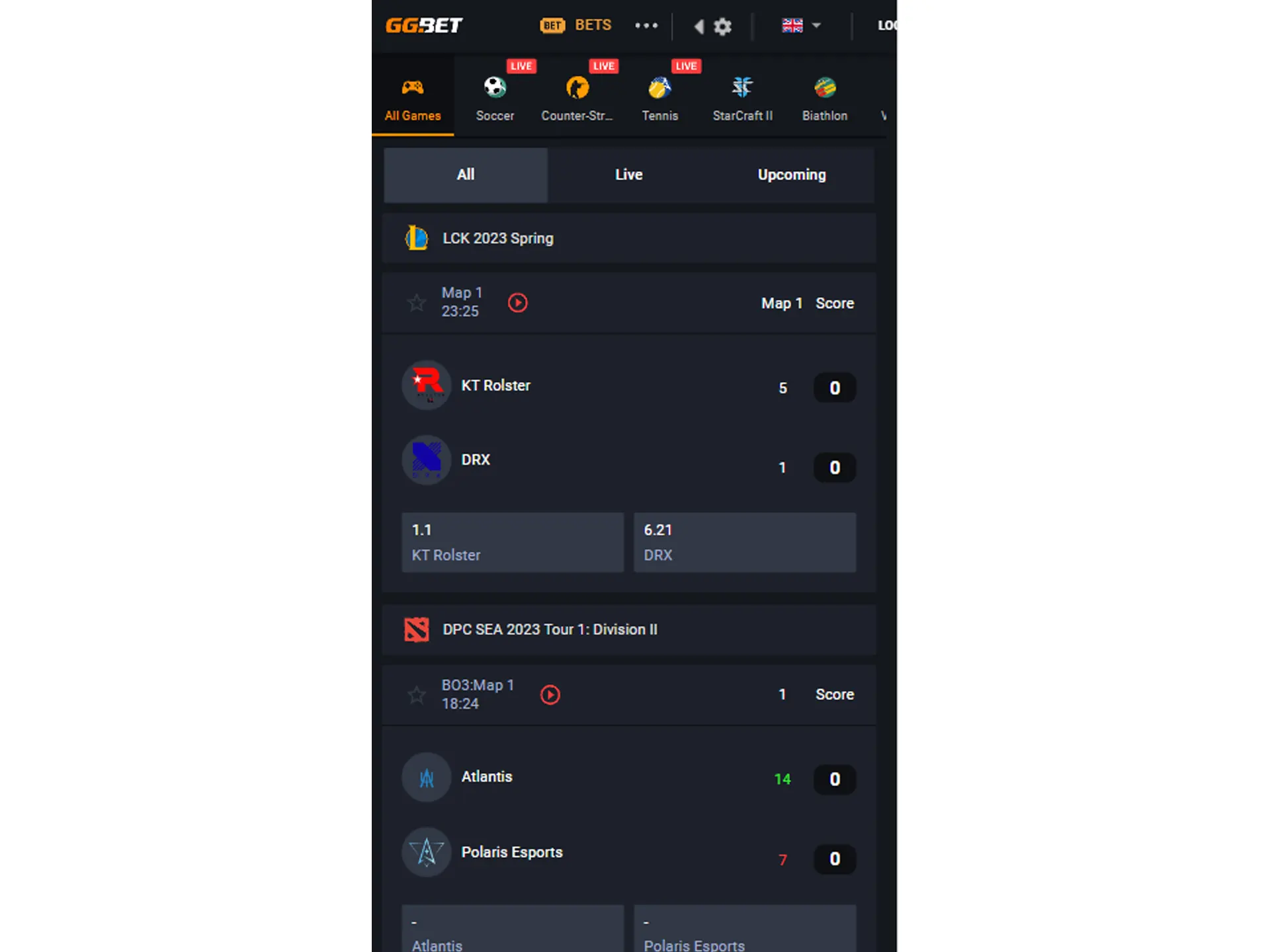Click the DRX odds button 6.21
This screenshot has height=952, width=1270.
coord(744,542)
